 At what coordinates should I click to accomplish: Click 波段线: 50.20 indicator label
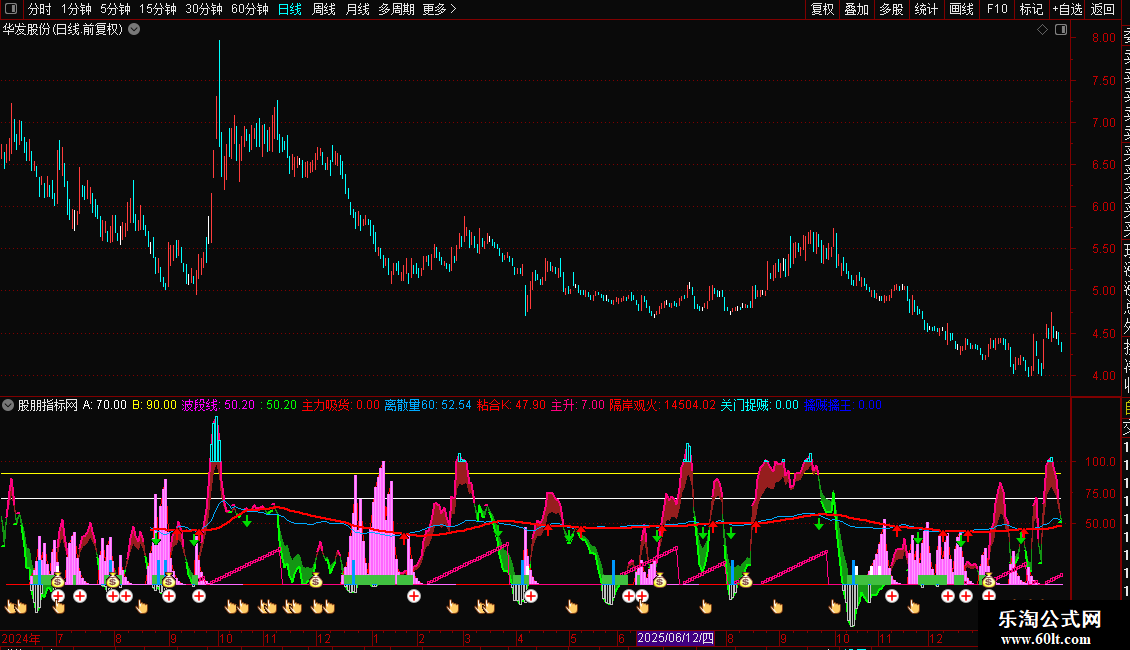point(218,405)
